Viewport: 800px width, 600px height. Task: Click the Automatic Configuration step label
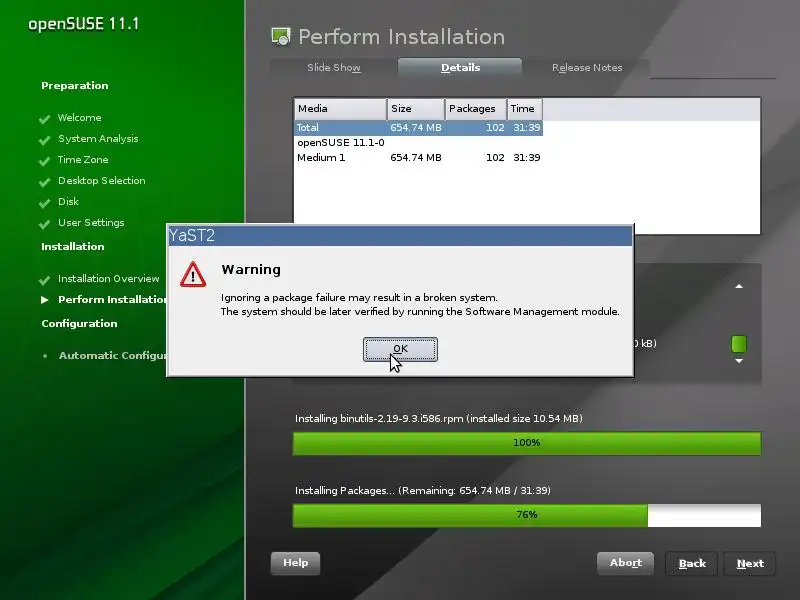[113, 356]
